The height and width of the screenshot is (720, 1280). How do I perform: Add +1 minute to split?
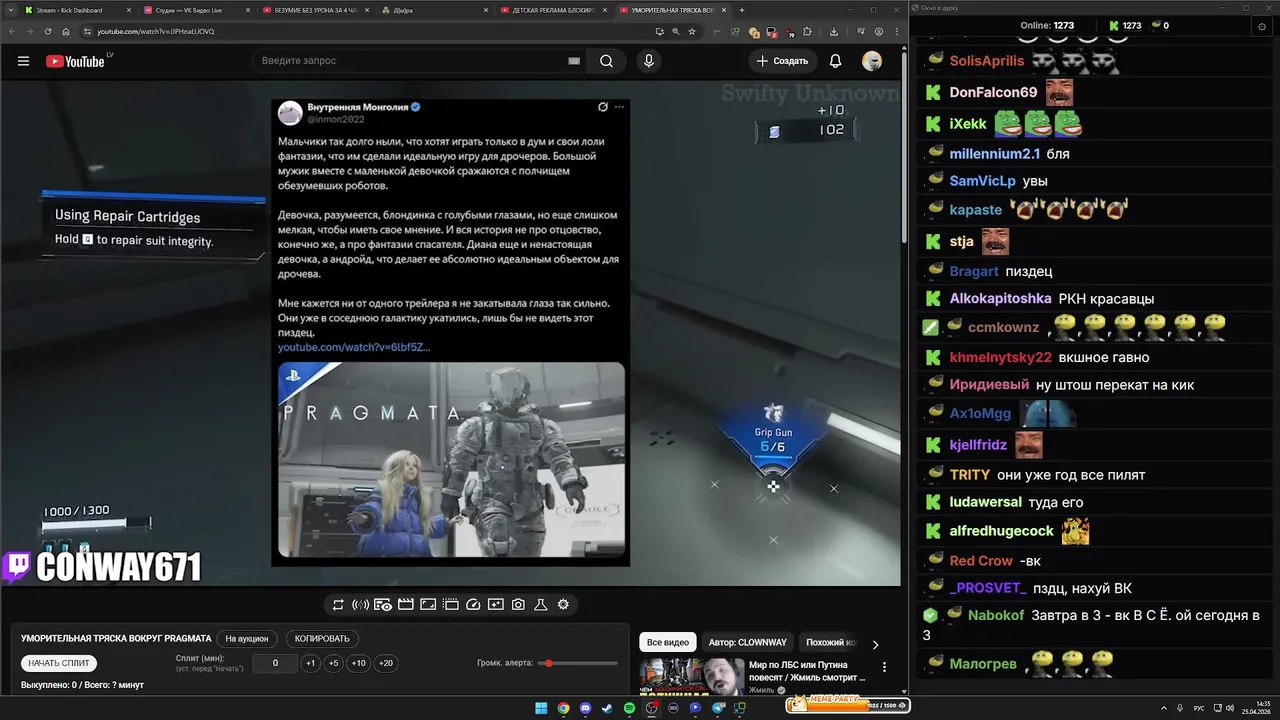pyautogui.click(x=311, y=663)
